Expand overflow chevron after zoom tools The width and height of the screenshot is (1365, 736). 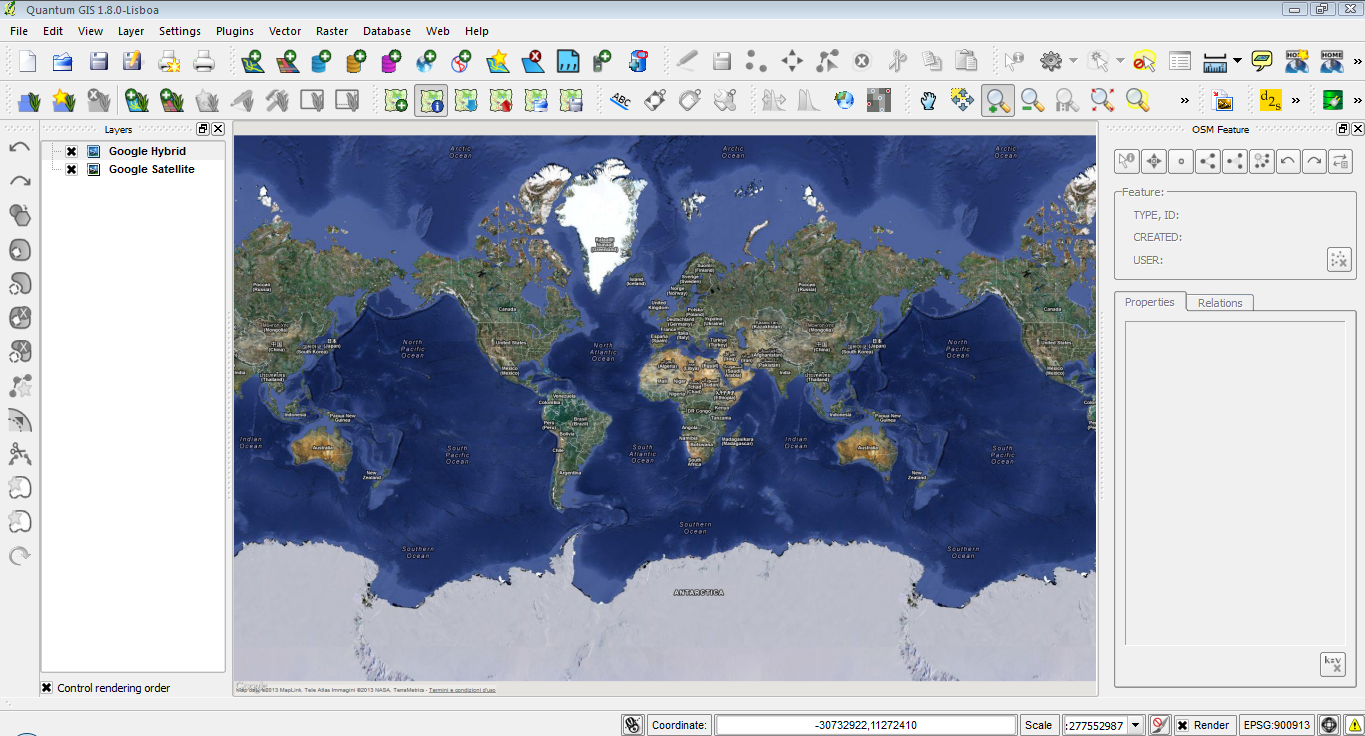tap(1185, 100)
